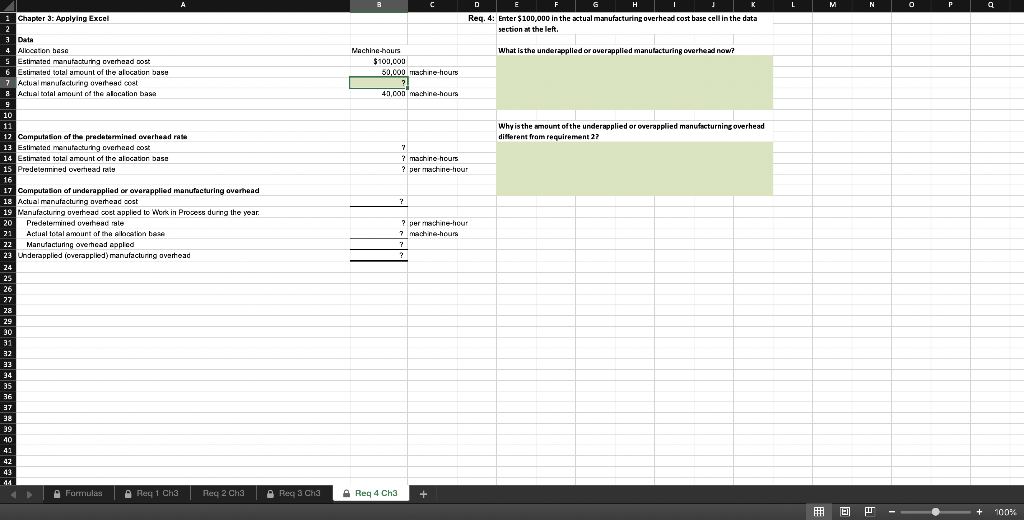
Task: Select column Q header
Action: click(990, 5)
